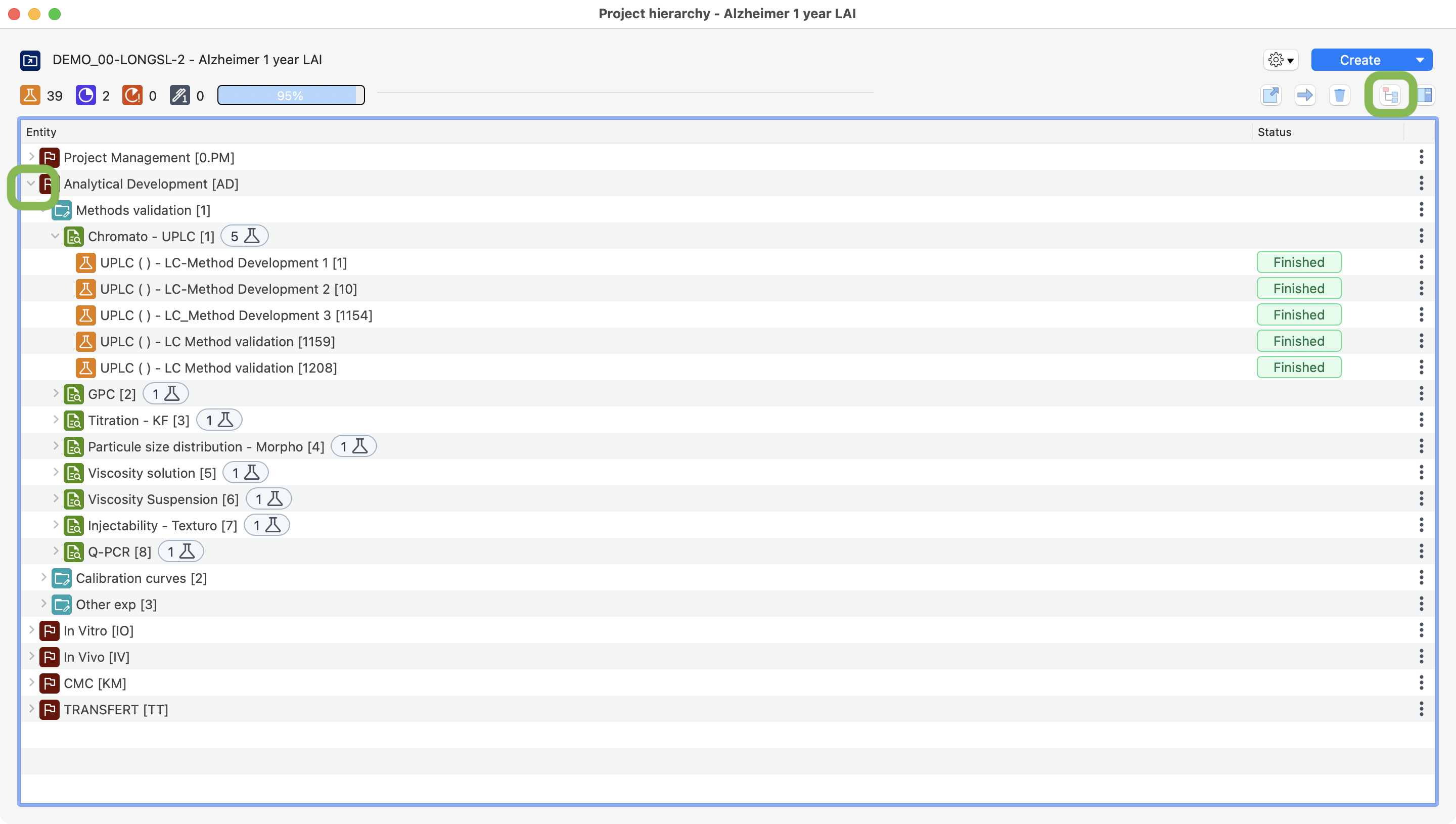Click the open-in-new-window export icon
This screenshot has width=1456, height=824.
(1271, 95)
